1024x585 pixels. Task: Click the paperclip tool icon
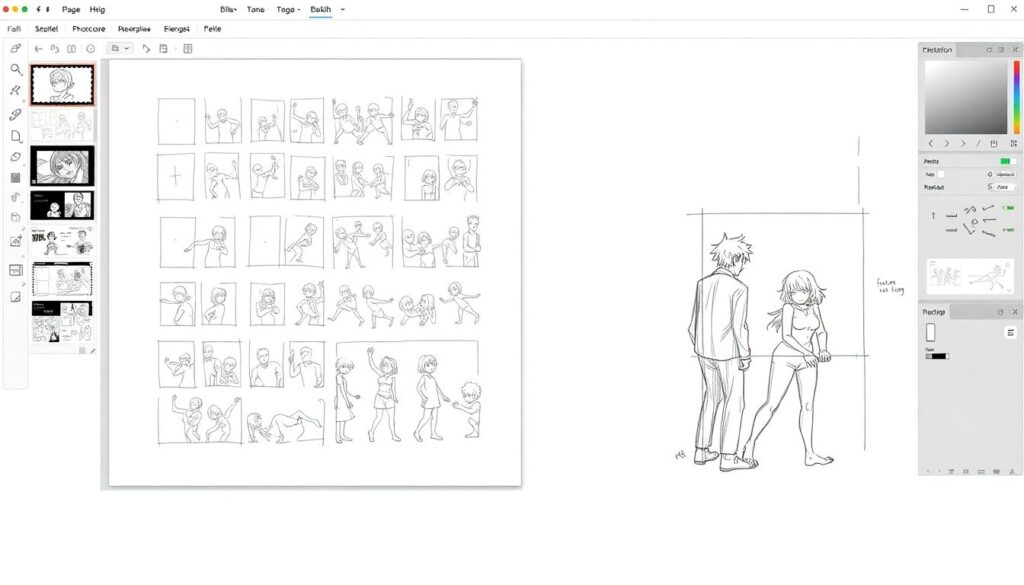point(16,115)
